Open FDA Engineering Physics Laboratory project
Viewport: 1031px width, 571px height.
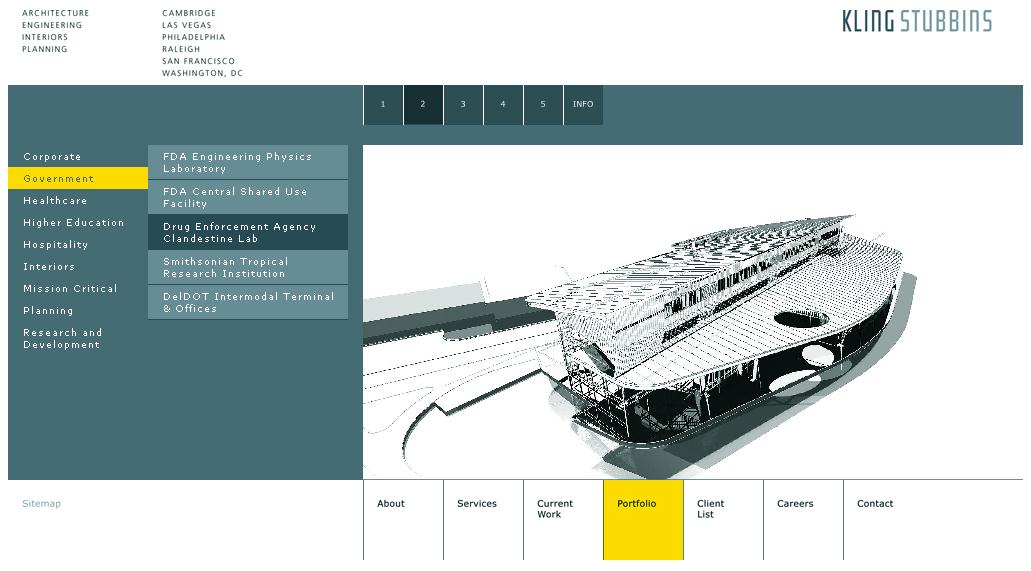click(x=247, y=163)
